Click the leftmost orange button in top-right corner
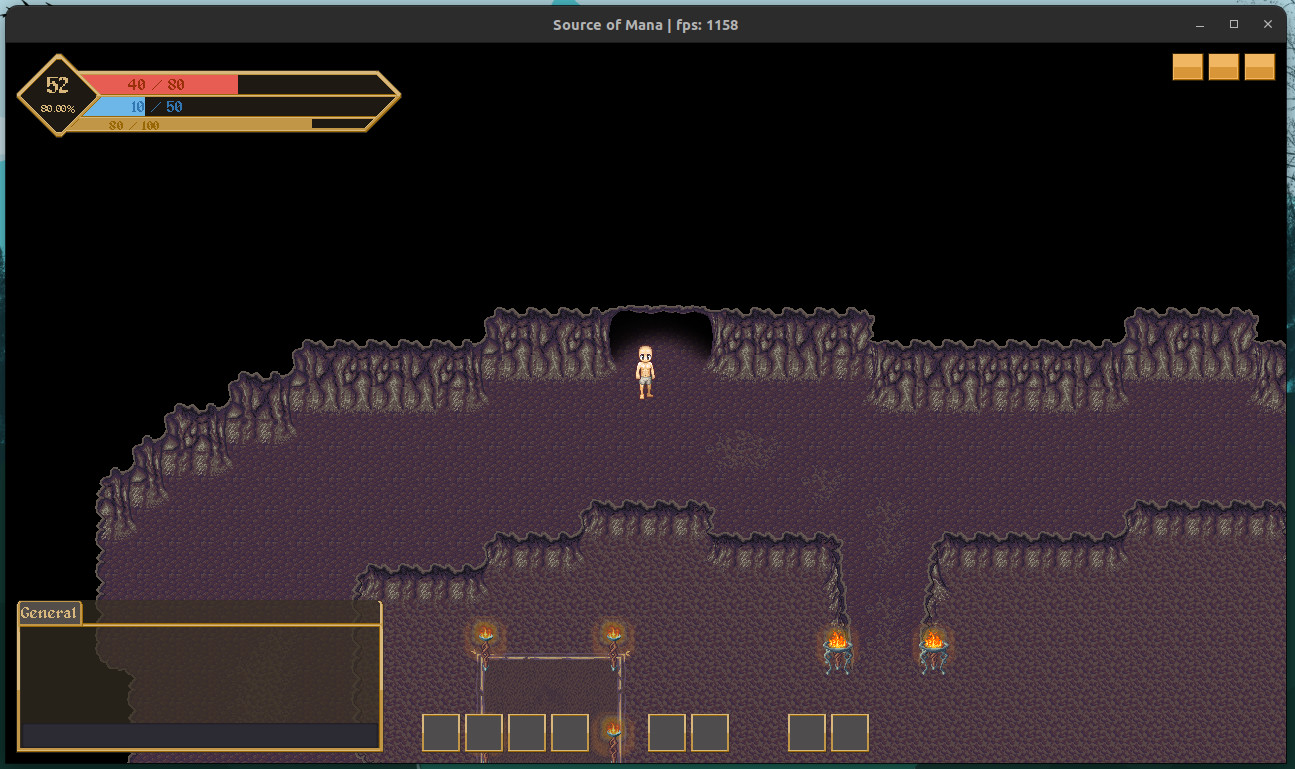 1187,67
